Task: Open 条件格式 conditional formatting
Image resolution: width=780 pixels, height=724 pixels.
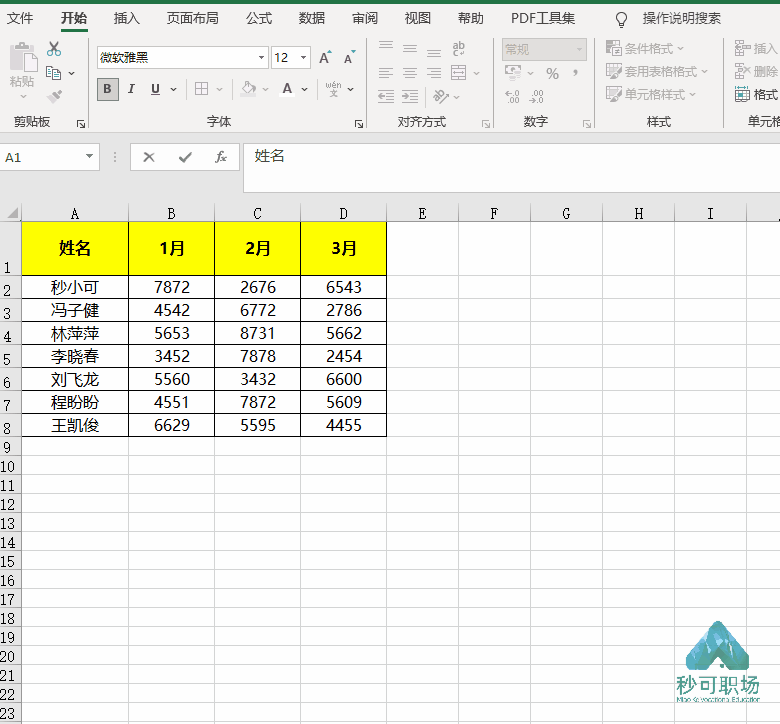Action: click(645, 48)
